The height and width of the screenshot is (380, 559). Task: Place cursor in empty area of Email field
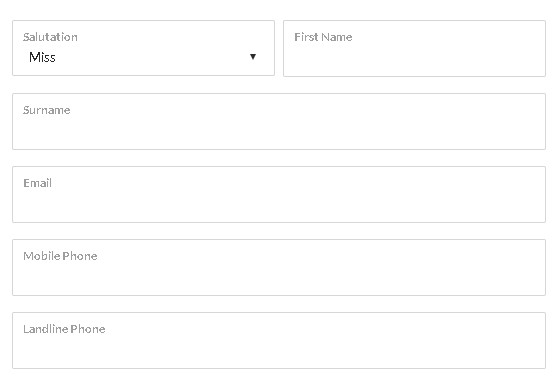(x=279, y=205)
